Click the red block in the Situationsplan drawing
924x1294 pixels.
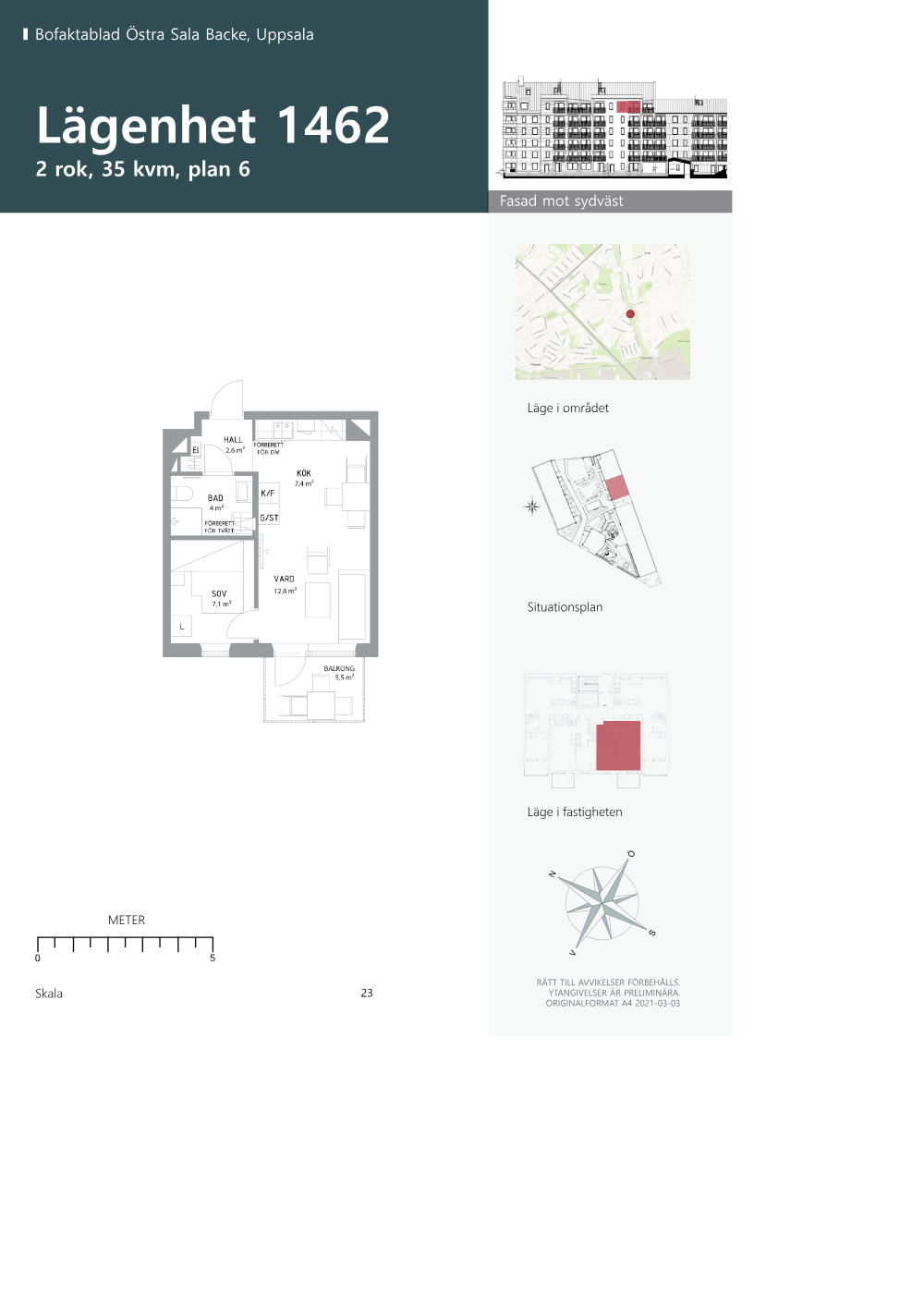point(616,488)
